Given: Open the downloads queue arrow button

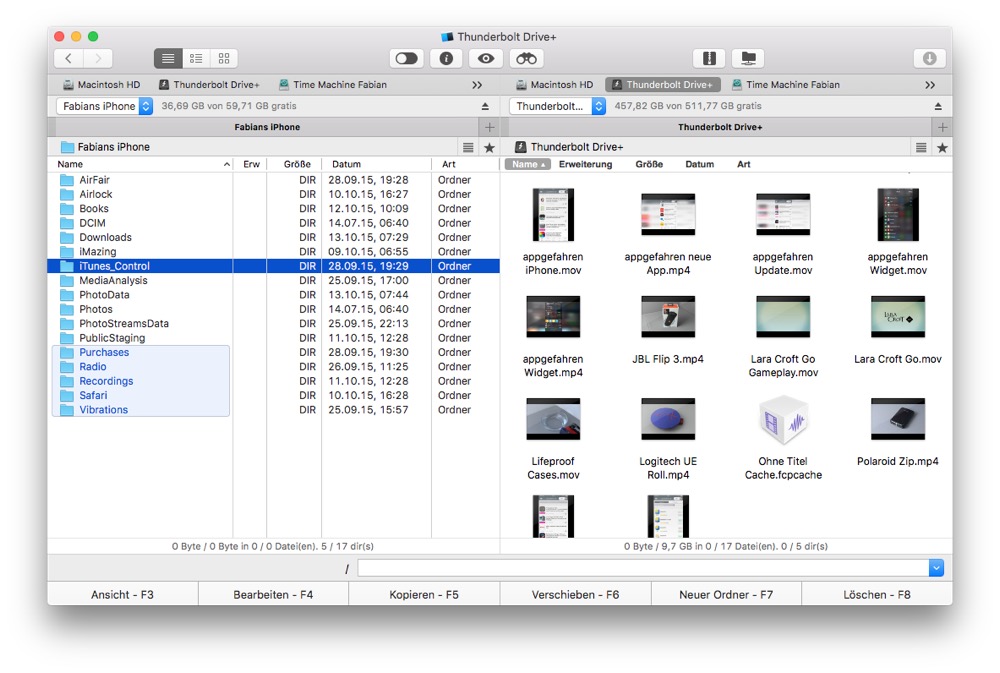Looking at the screenshot, I should click(929, 59).
